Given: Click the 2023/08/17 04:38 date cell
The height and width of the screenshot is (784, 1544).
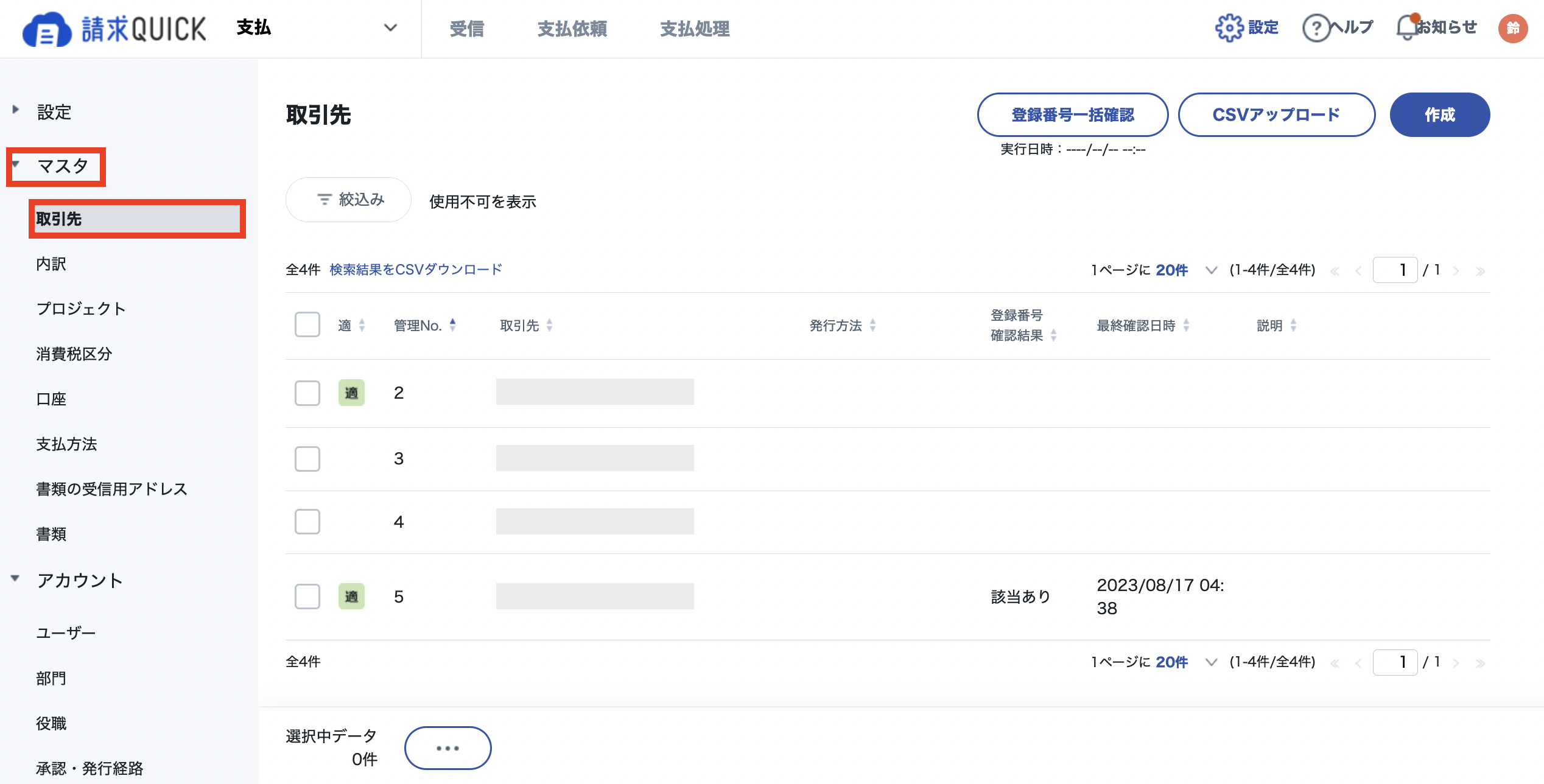Looking at the screenshot, I should coord(1160,597).
